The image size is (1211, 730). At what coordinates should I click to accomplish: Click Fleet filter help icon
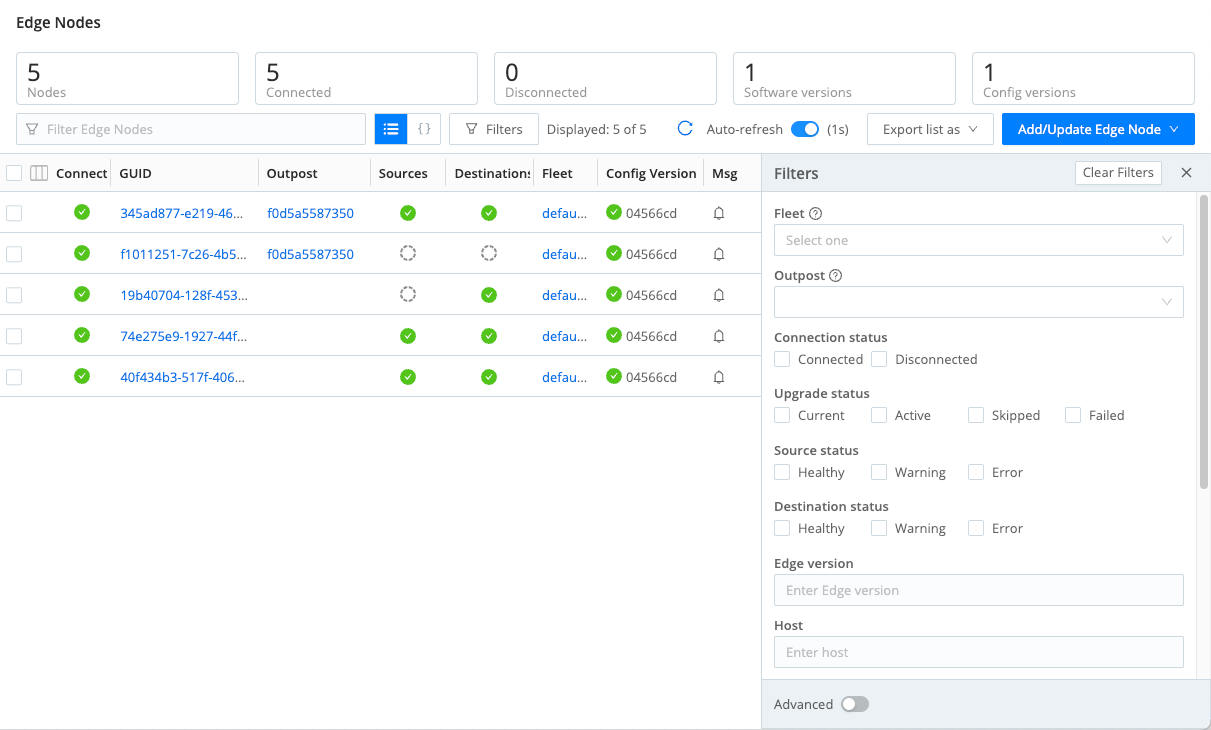(815, 214)
